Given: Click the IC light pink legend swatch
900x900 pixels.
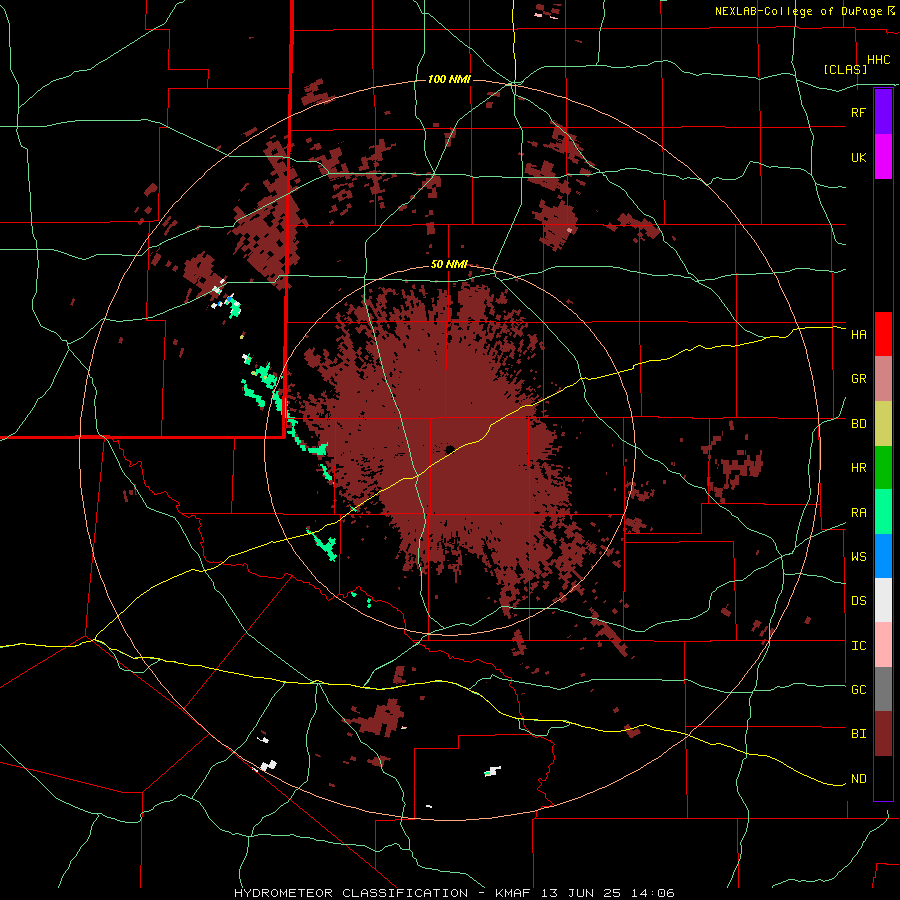Looking at the screenshot, I should (883, 645).
